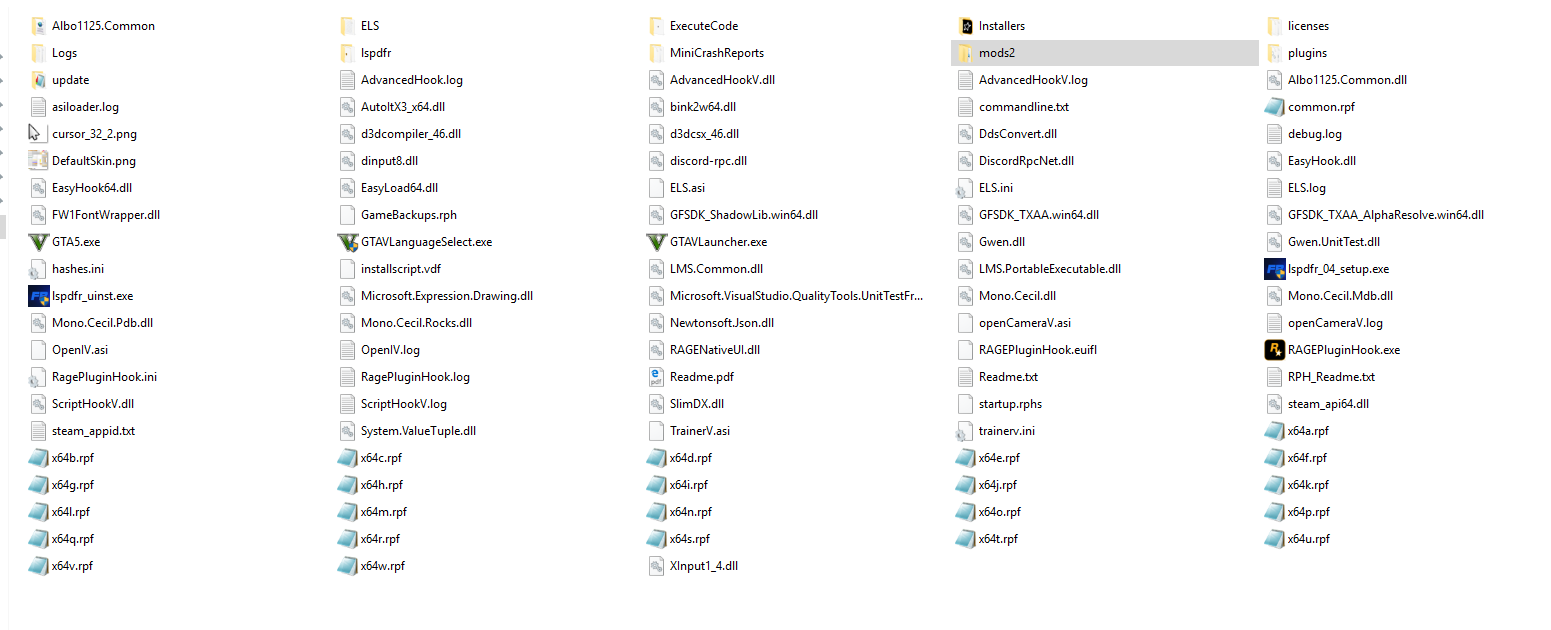Screen dimensions: 1551x630
Task: Click the FW1FontWrapper.dll file name
Action: 105,215
